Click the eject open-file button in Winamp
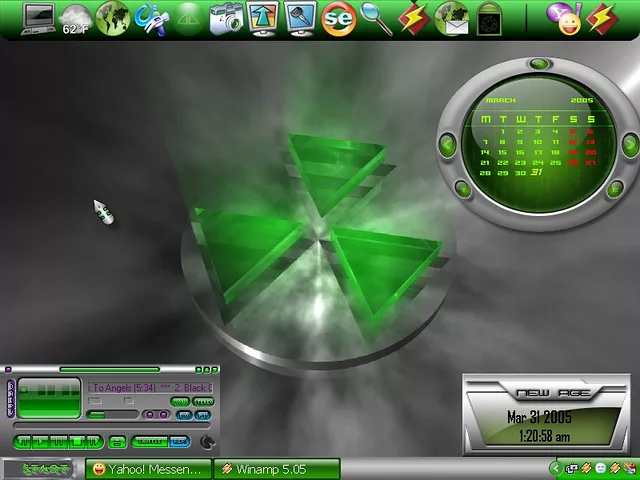 tap(118, 442)
